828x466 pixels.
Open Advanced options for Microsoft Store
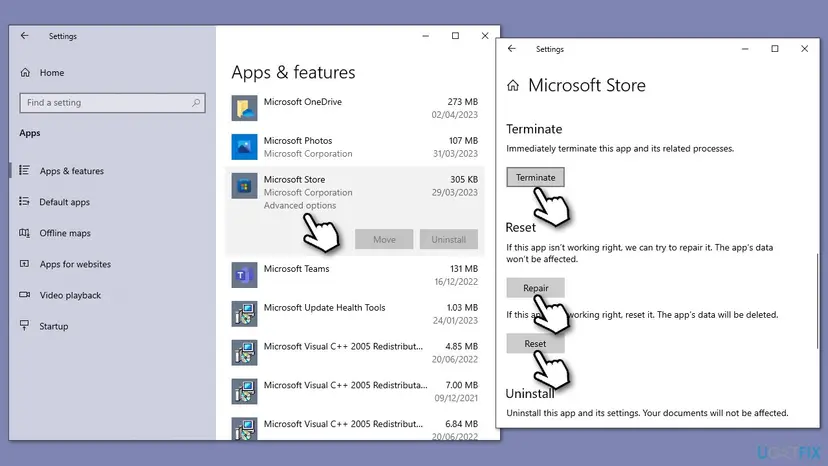[299, 206]
